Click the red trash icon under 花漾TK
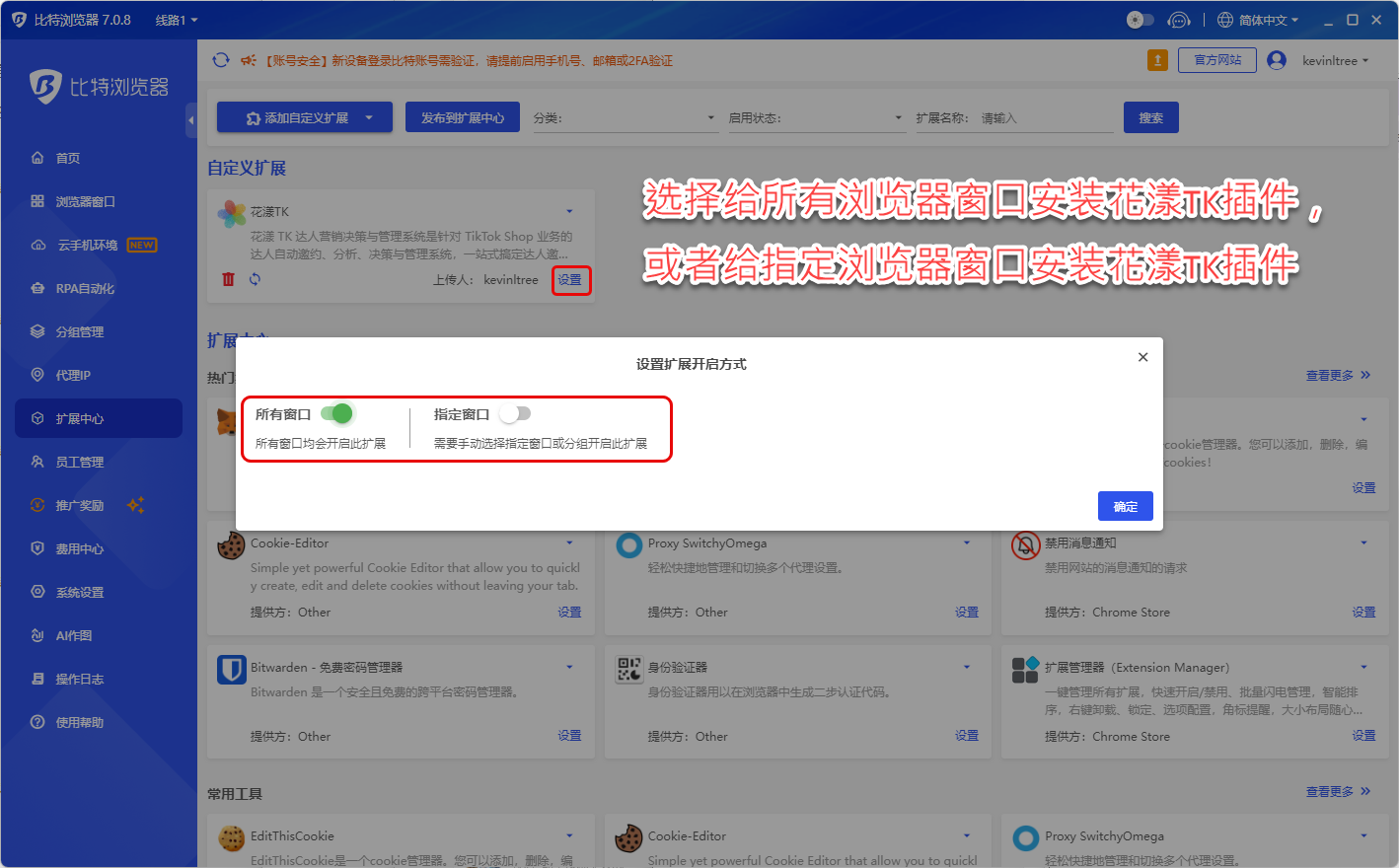The width and height of the screenshot is (1399, 868). pyautogui.click(x=228, y=279)
